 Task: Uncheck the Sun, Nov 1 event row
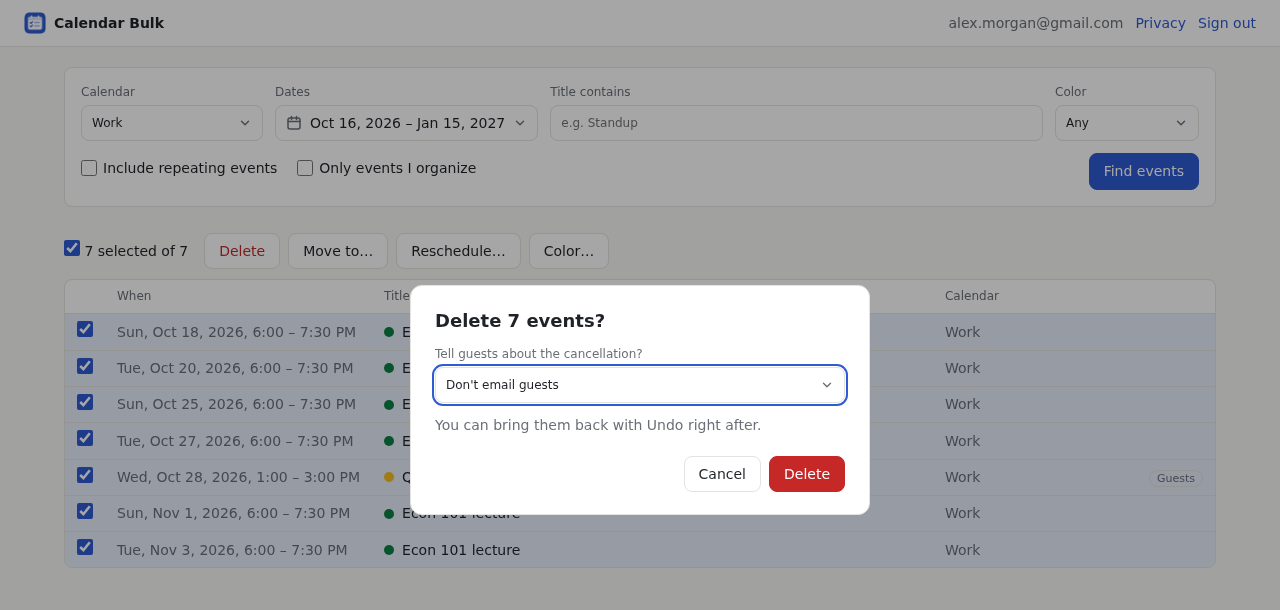pos(85,511)
